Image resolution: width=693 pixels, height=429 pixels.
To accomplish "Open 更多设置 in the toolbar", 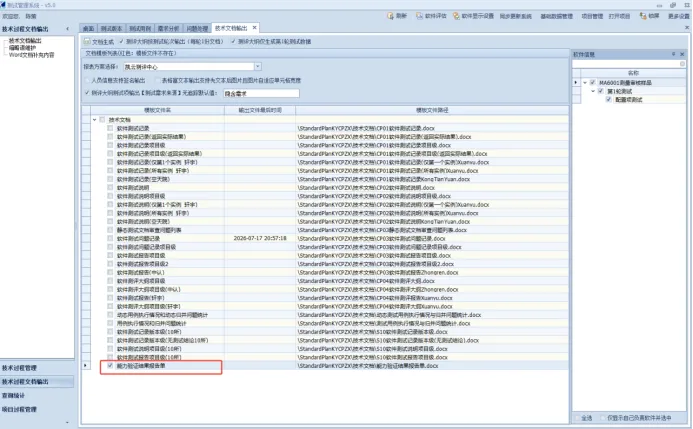I will tap(678, 16).
